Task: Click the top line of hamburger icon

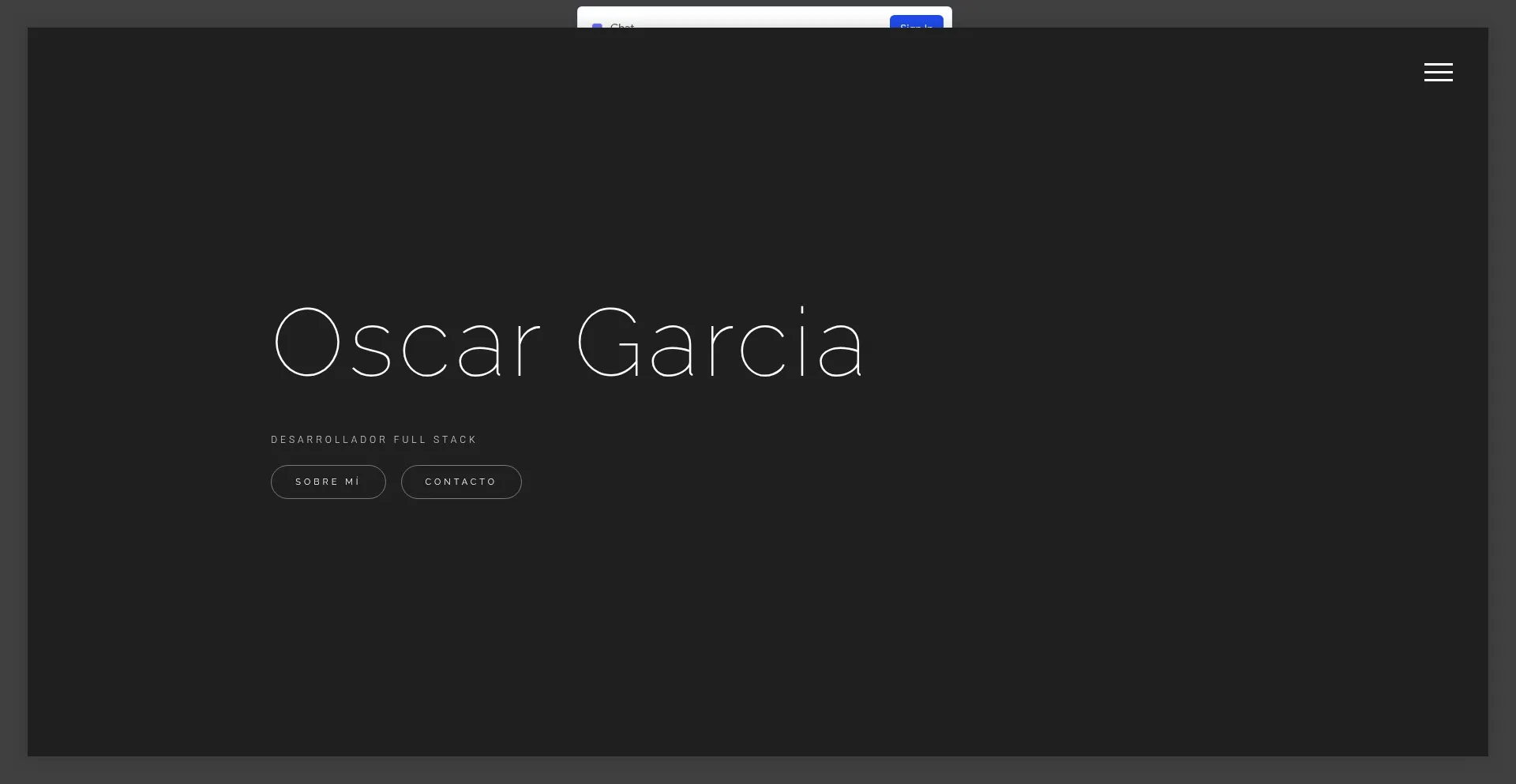Action: coord(1438,64)
